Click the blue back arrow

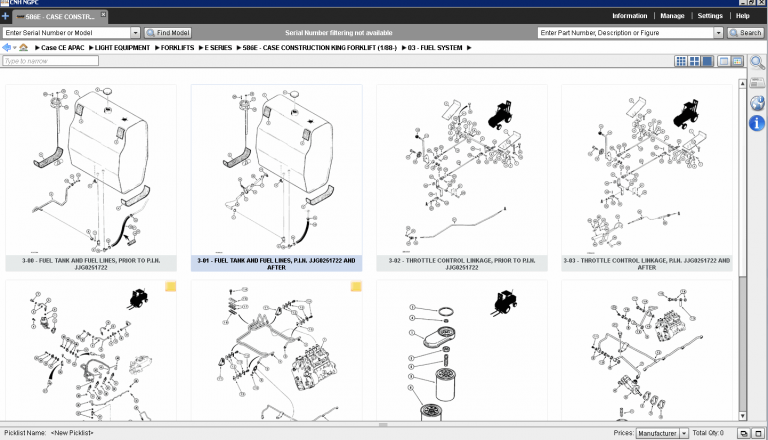point(8,48)
